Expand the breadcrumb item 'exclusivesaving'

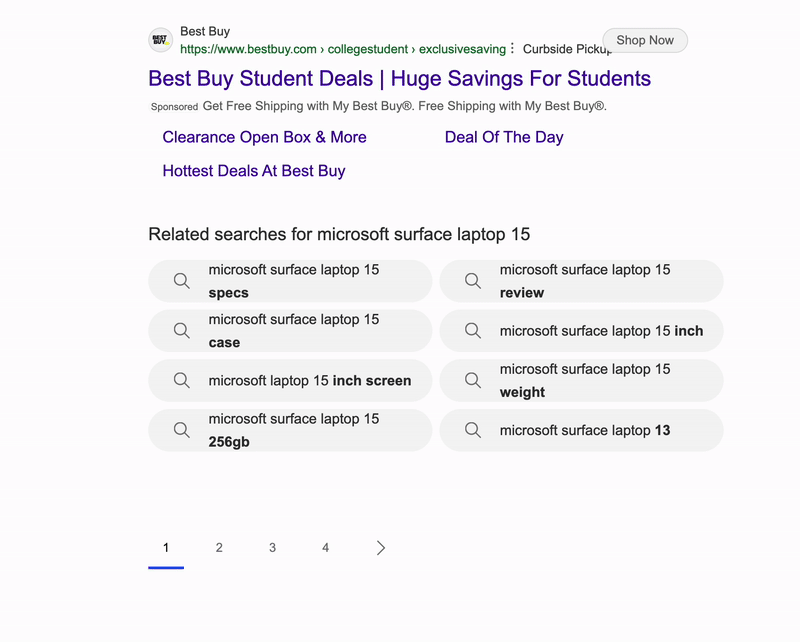point(462,47)
